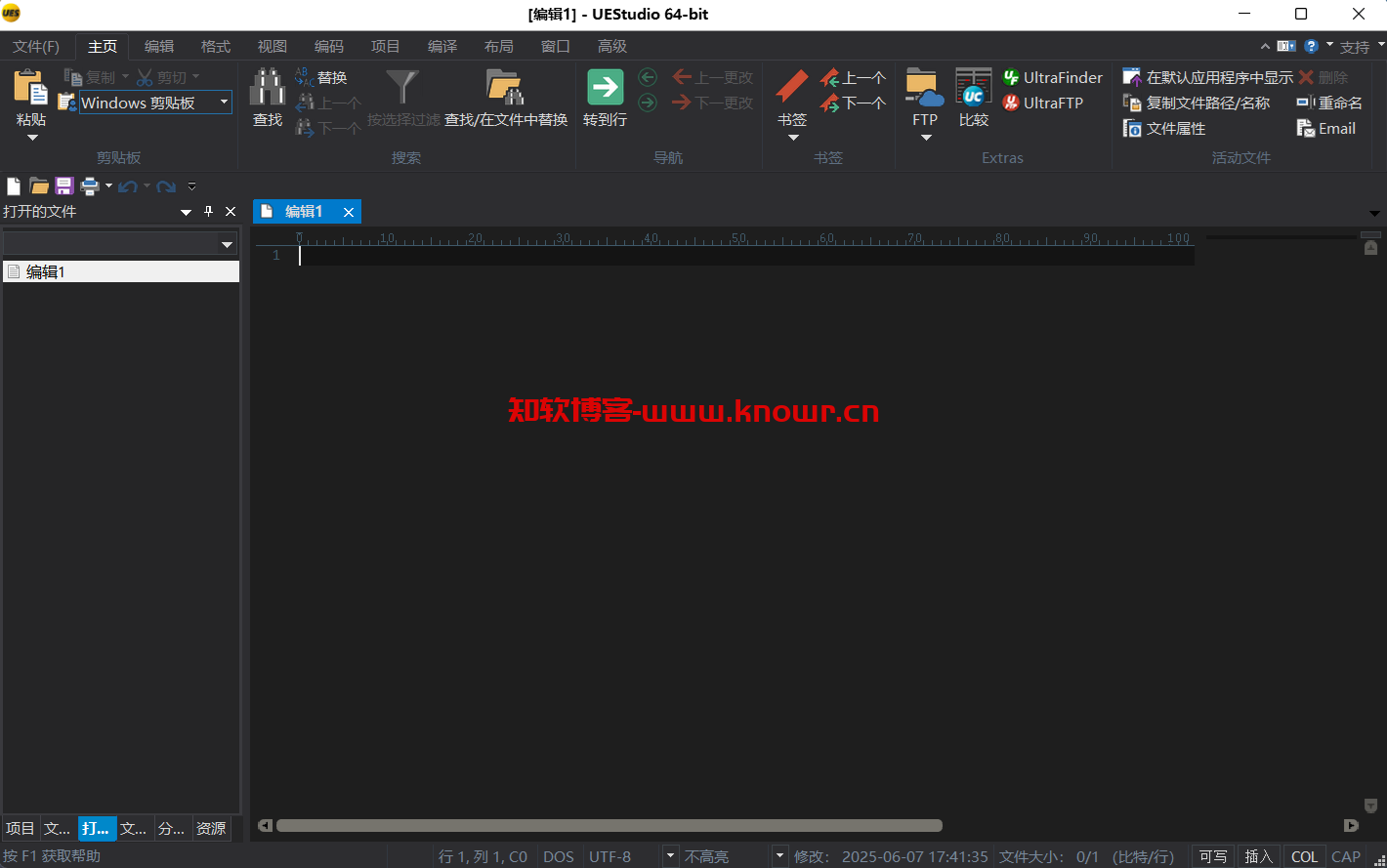Screen dimensions: 1387x868
Task: Click 在默认应用程序中显示 (Show in default app)
Action: [1208, 77]
